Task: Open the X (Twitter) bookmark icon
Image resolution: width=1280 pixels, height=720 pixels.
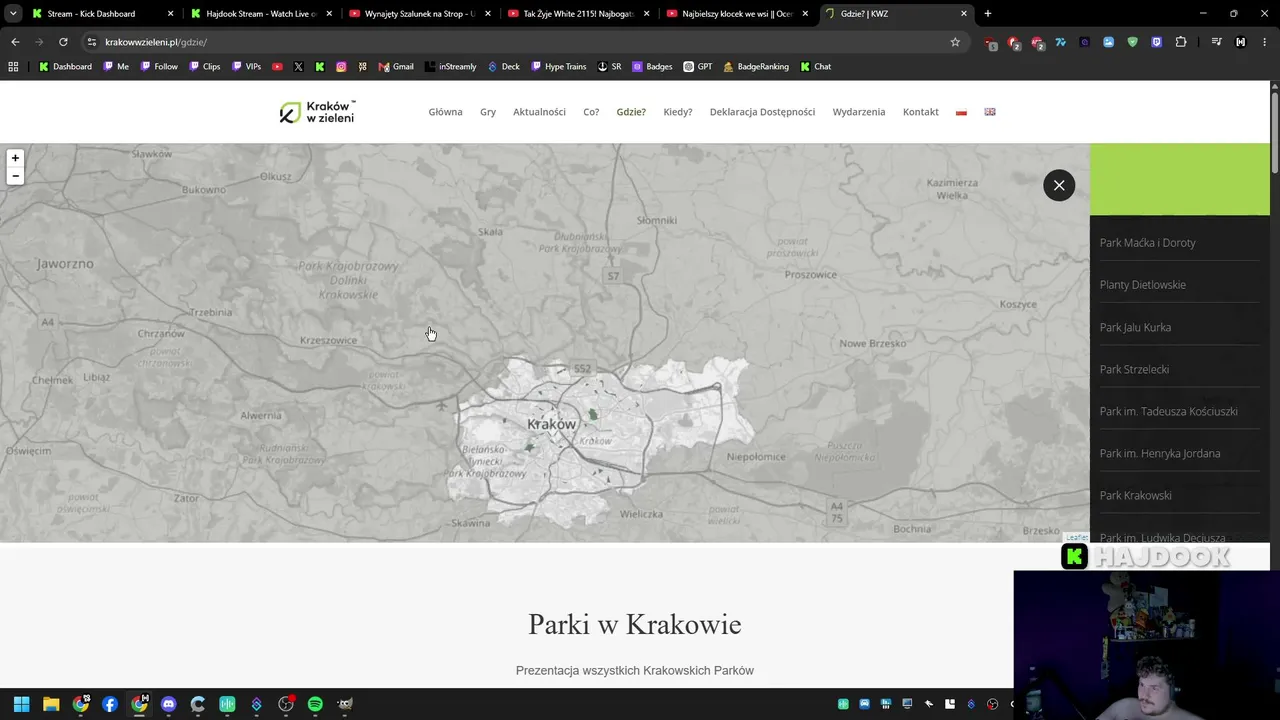Action: tap(298, 67)
